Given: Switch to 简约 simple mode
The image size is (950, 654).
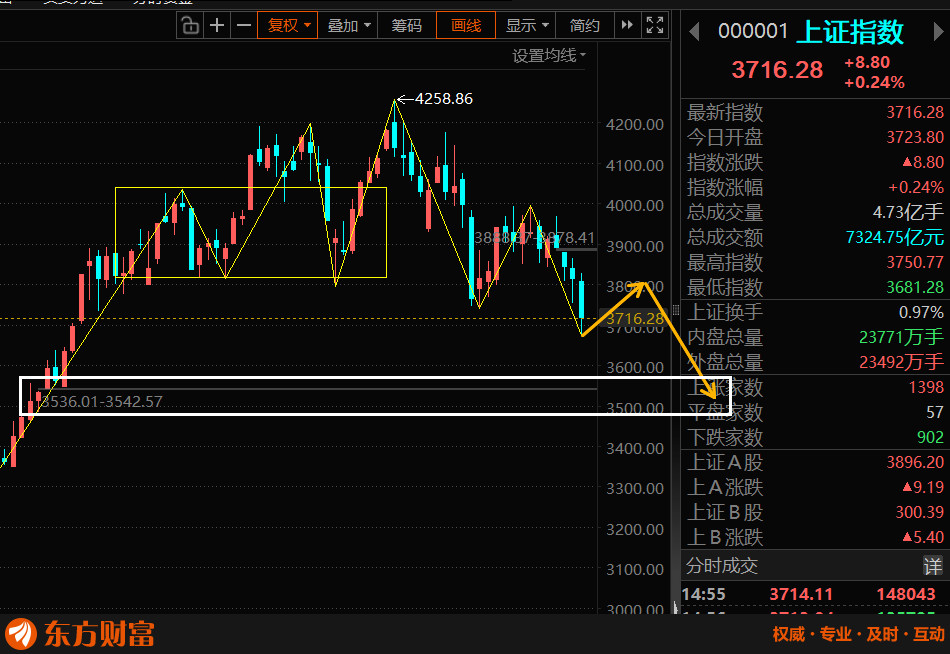Looking at the screenshot, I should [584, 25].
